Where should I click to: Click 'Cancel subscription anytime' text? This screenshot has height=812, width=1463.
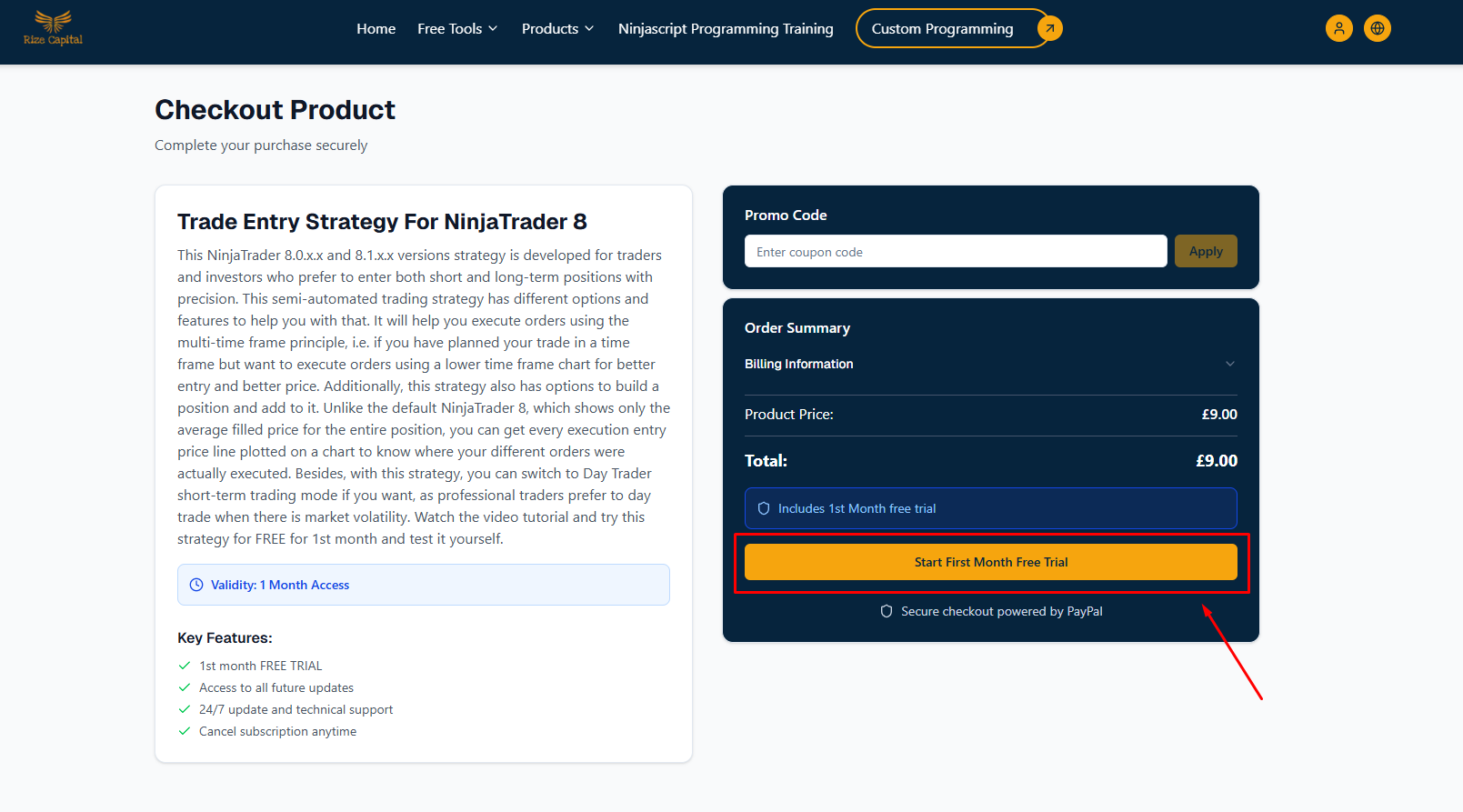coord(278,731)
